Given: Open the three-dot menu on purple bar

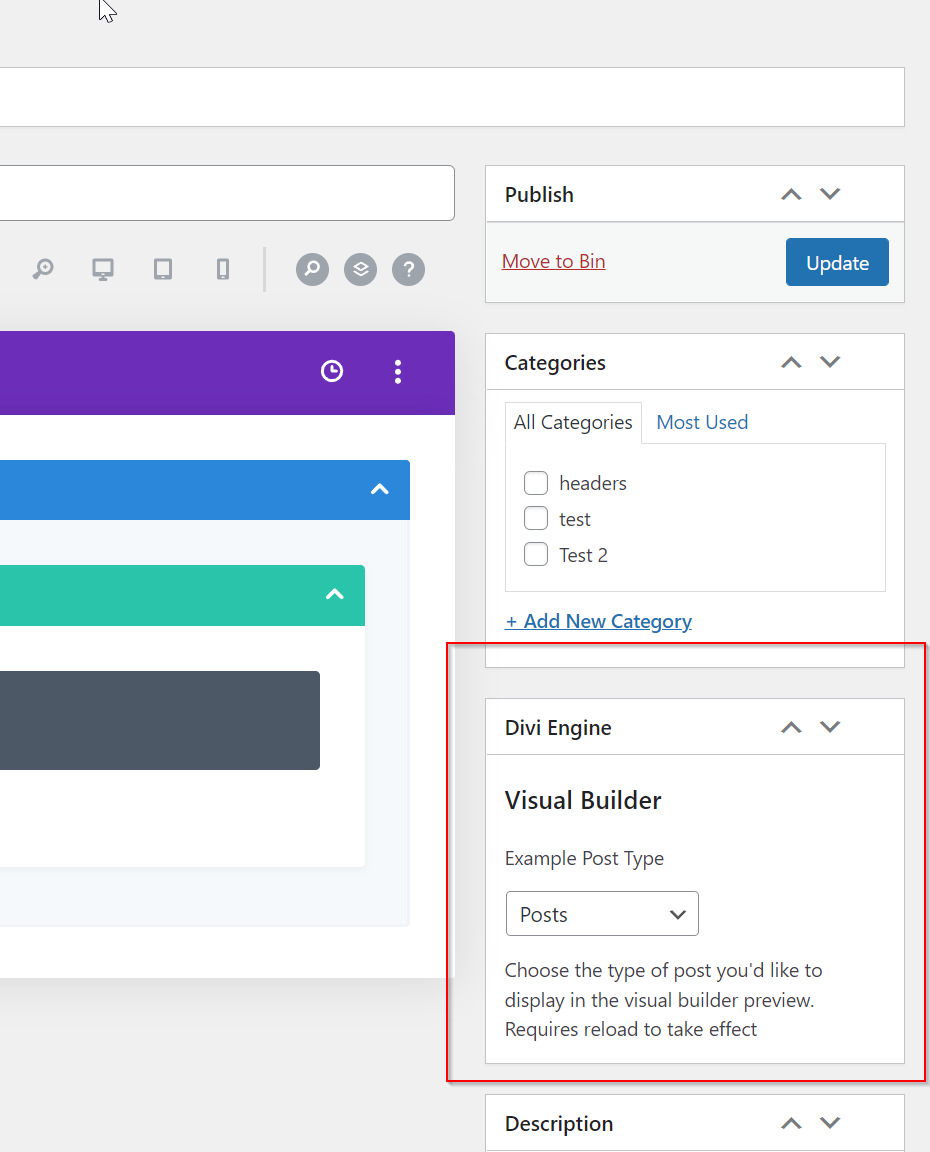Looking at the screenshot, I should coord(398,372).
